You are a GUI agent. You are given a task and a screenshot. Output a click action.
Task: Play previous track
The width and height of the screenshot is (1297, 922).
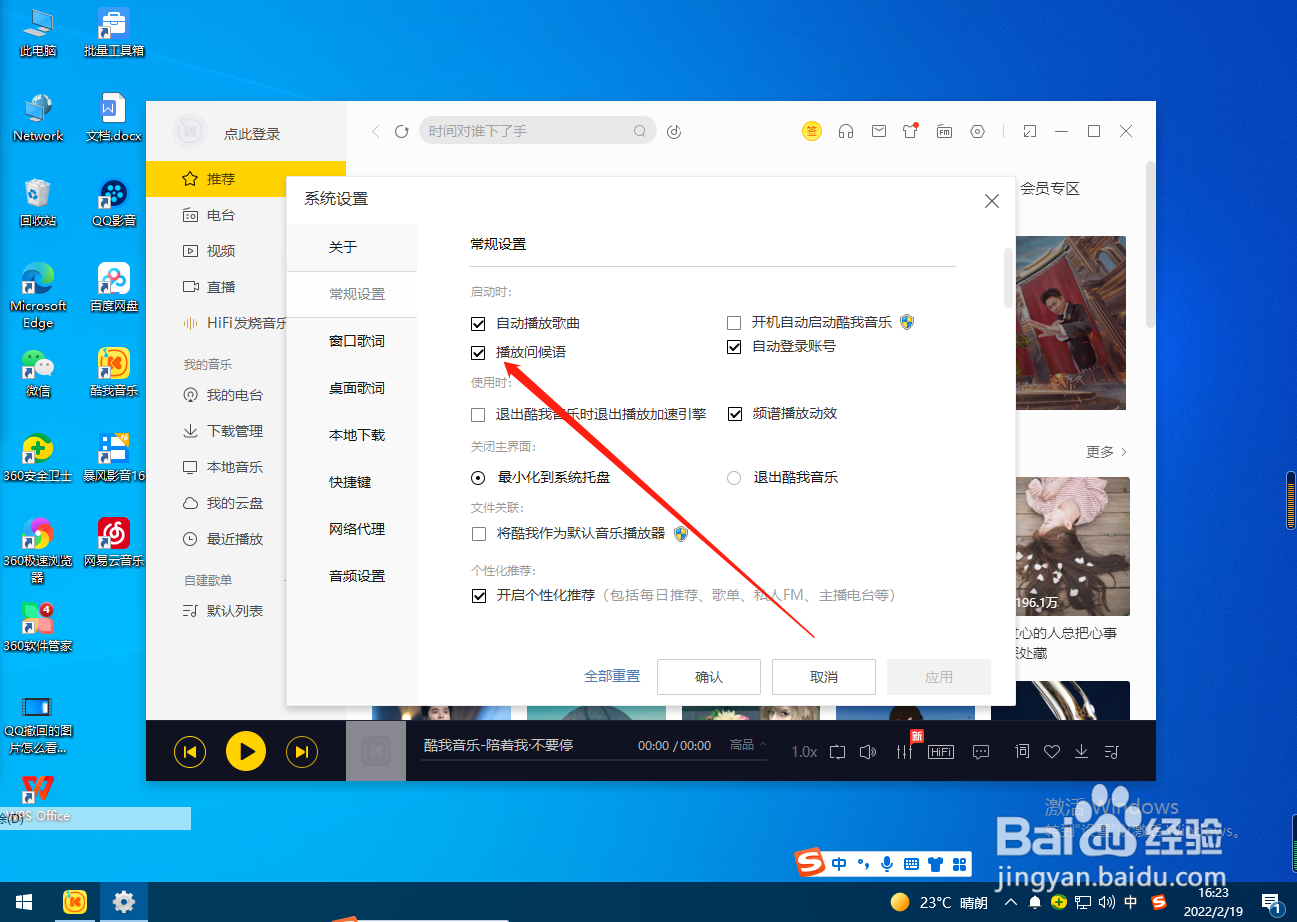(190, 752)
